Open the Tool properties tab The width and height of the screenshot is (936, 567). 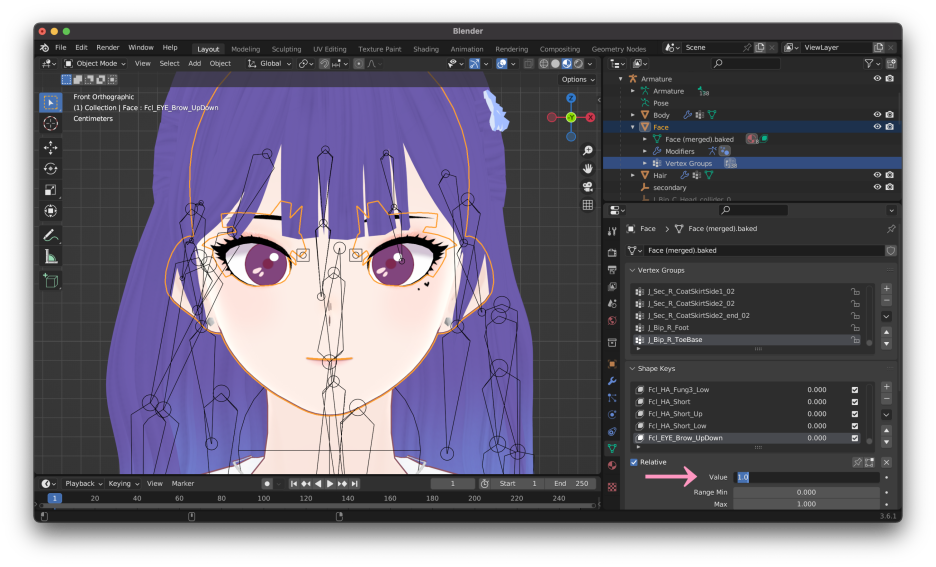coord(612,231)
